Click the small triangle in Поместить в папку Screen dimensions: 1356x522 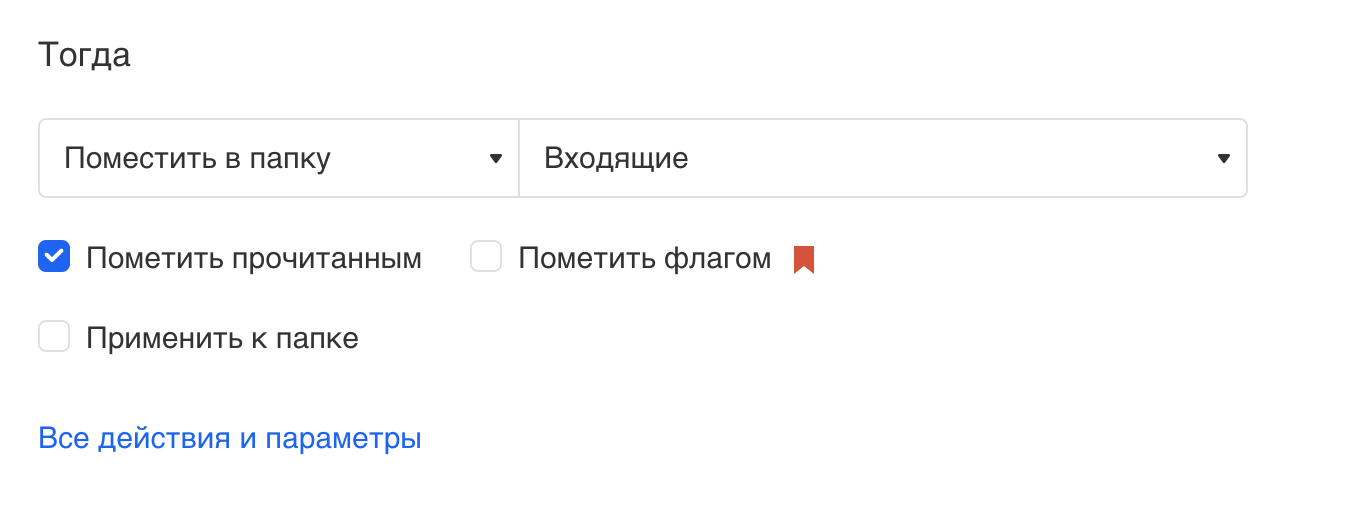click(495, 159)
